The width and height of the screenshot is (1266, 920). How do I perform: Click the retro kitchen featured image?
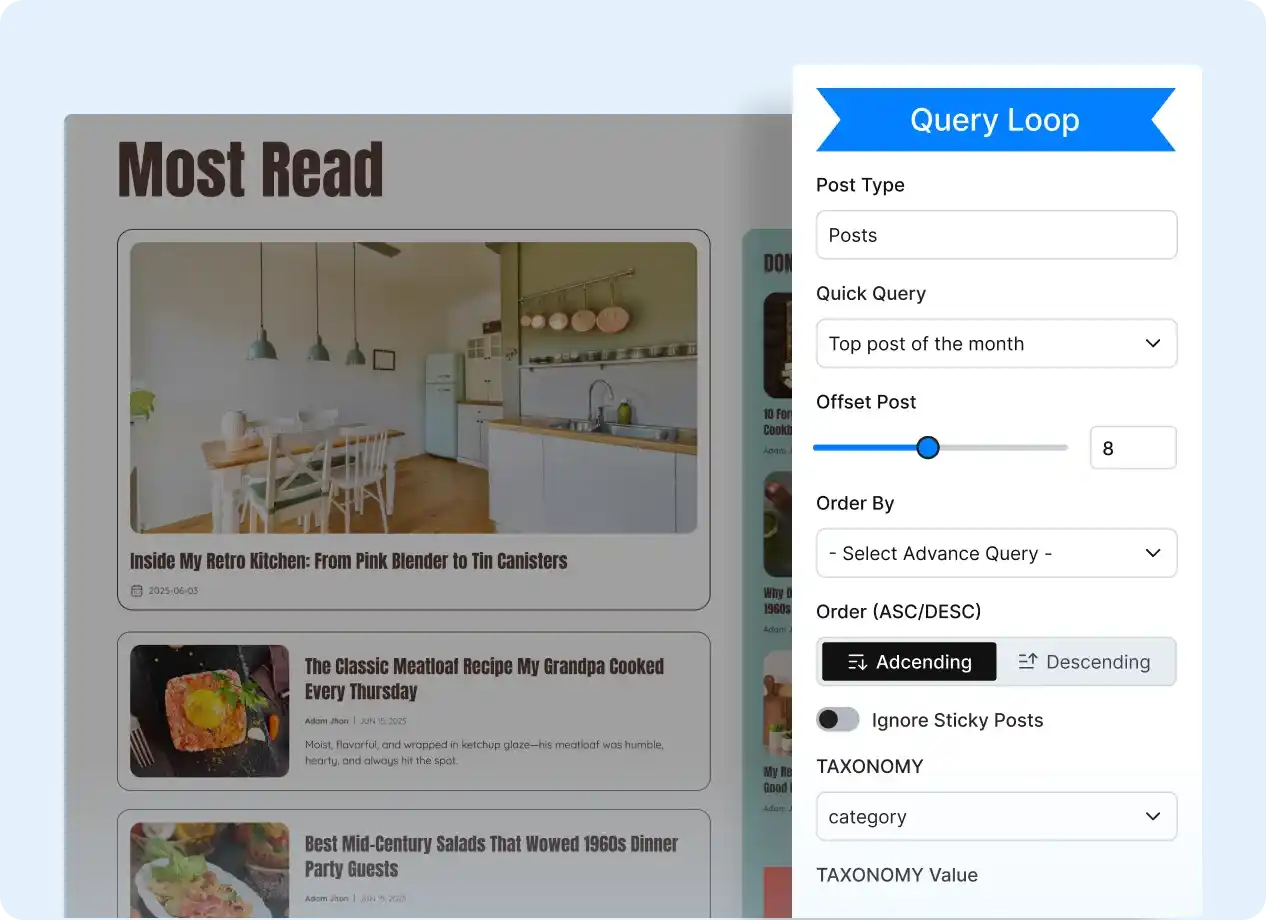[x=413, y=387]
